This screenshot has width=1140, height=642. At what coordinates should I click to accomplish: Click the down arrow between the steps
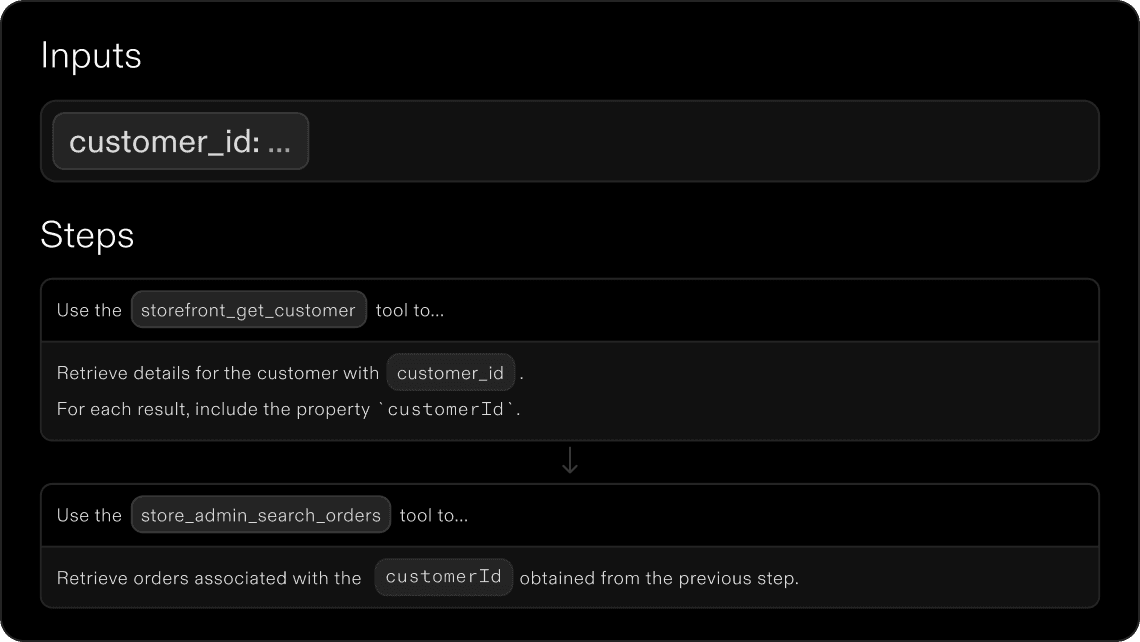click(x=570, y=461)
